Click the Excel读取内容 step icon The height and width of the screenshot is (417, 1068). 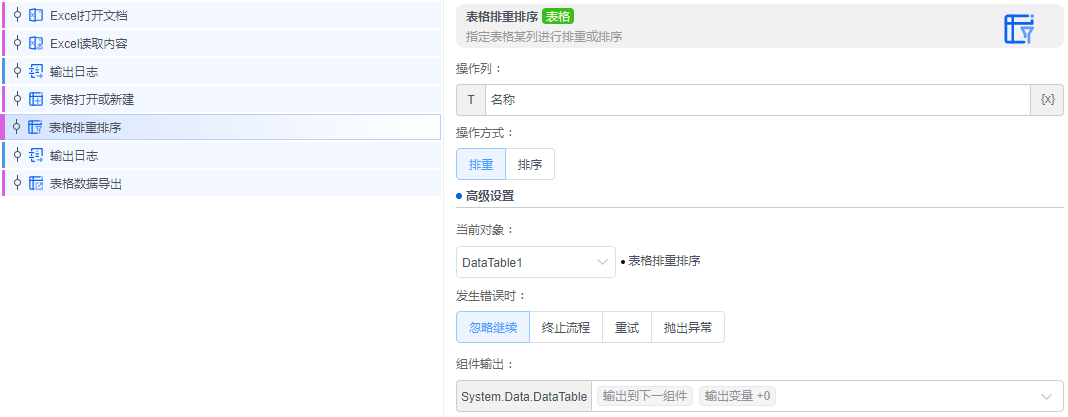(x=36, y=44)
